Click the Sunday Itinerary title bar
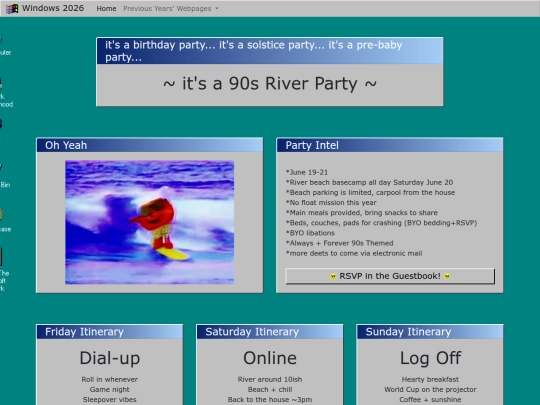 tap(430, 332)
